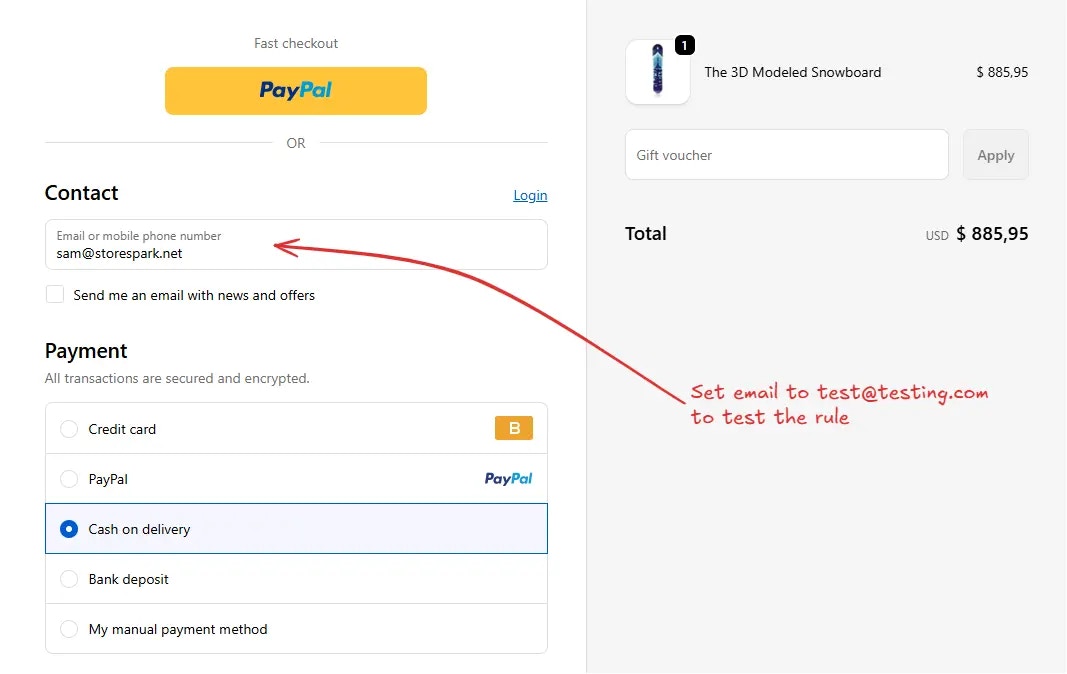Click the Total label in the order summary
Viewport: 1067px width, 674px height.
click(x=646, y=234)
